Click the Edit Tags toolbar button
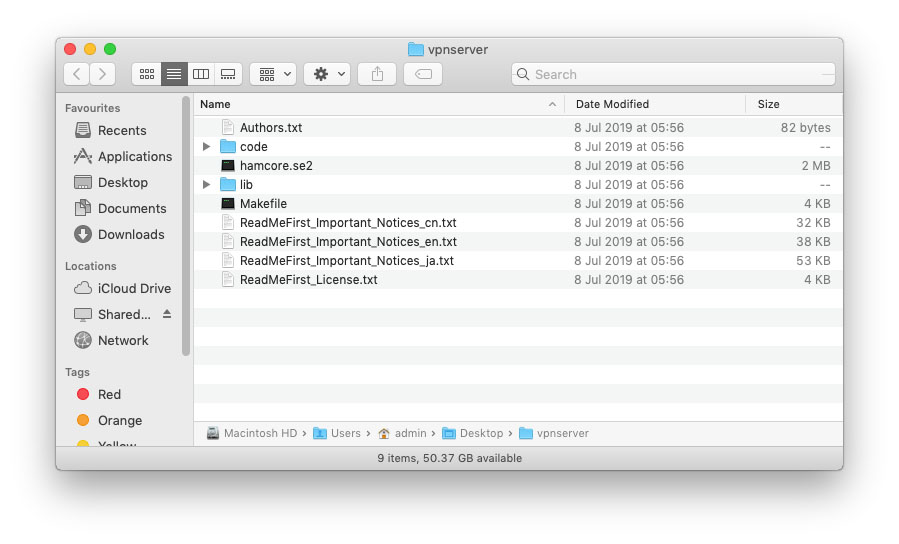 pyautogui.click(x=423, y=74)
